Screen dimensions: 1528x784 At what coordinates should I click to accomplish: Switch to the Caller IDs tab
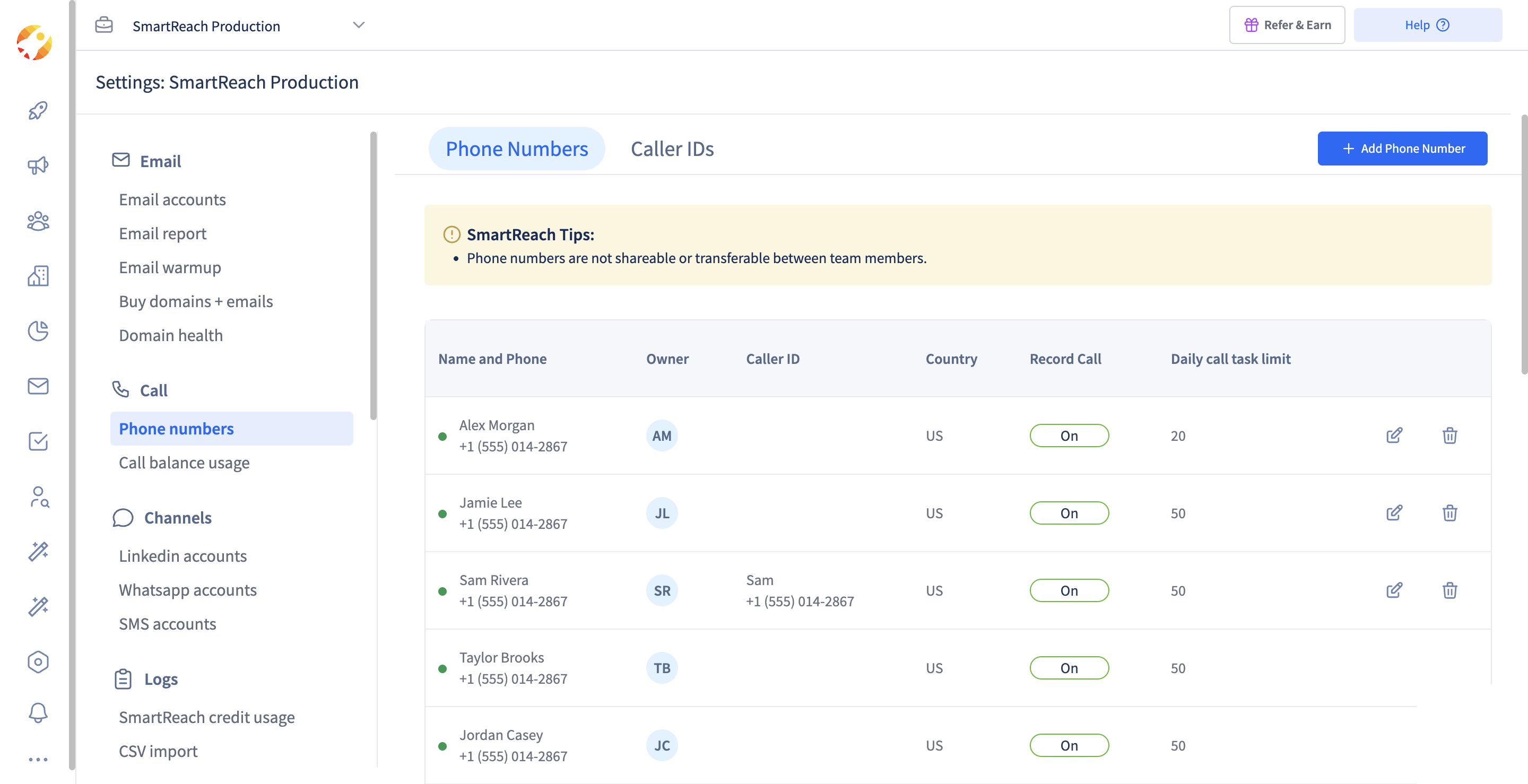(672, 149)
